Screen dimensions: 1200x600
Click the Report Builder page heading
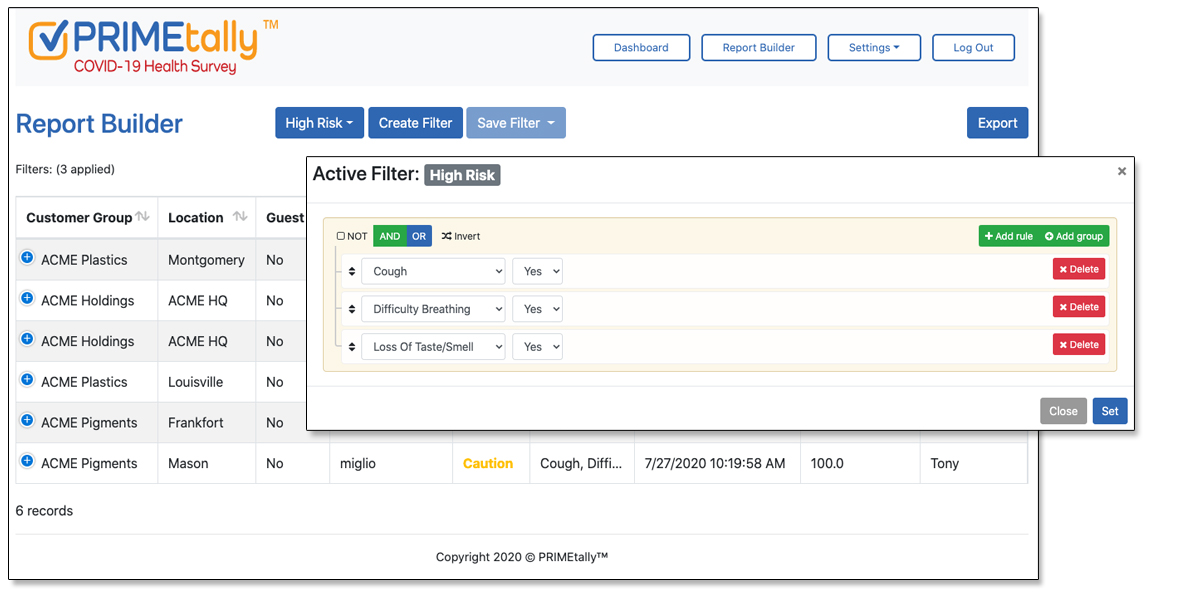coord(99,124)
